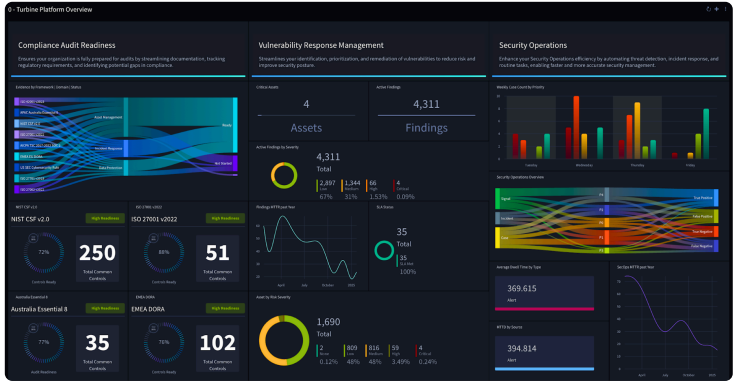
Task: Click the refresh icon in the title bar
Action: click(x=708, y=9)
